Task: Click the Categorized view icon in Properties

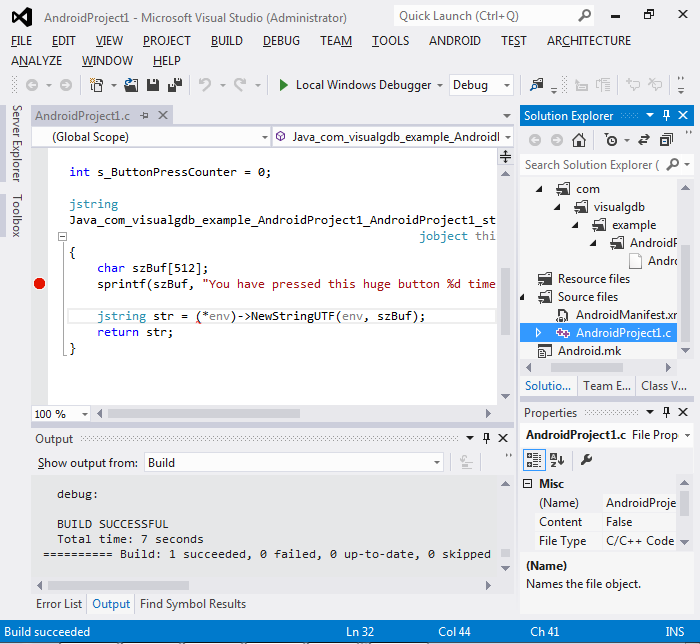Action: (534, 460)
